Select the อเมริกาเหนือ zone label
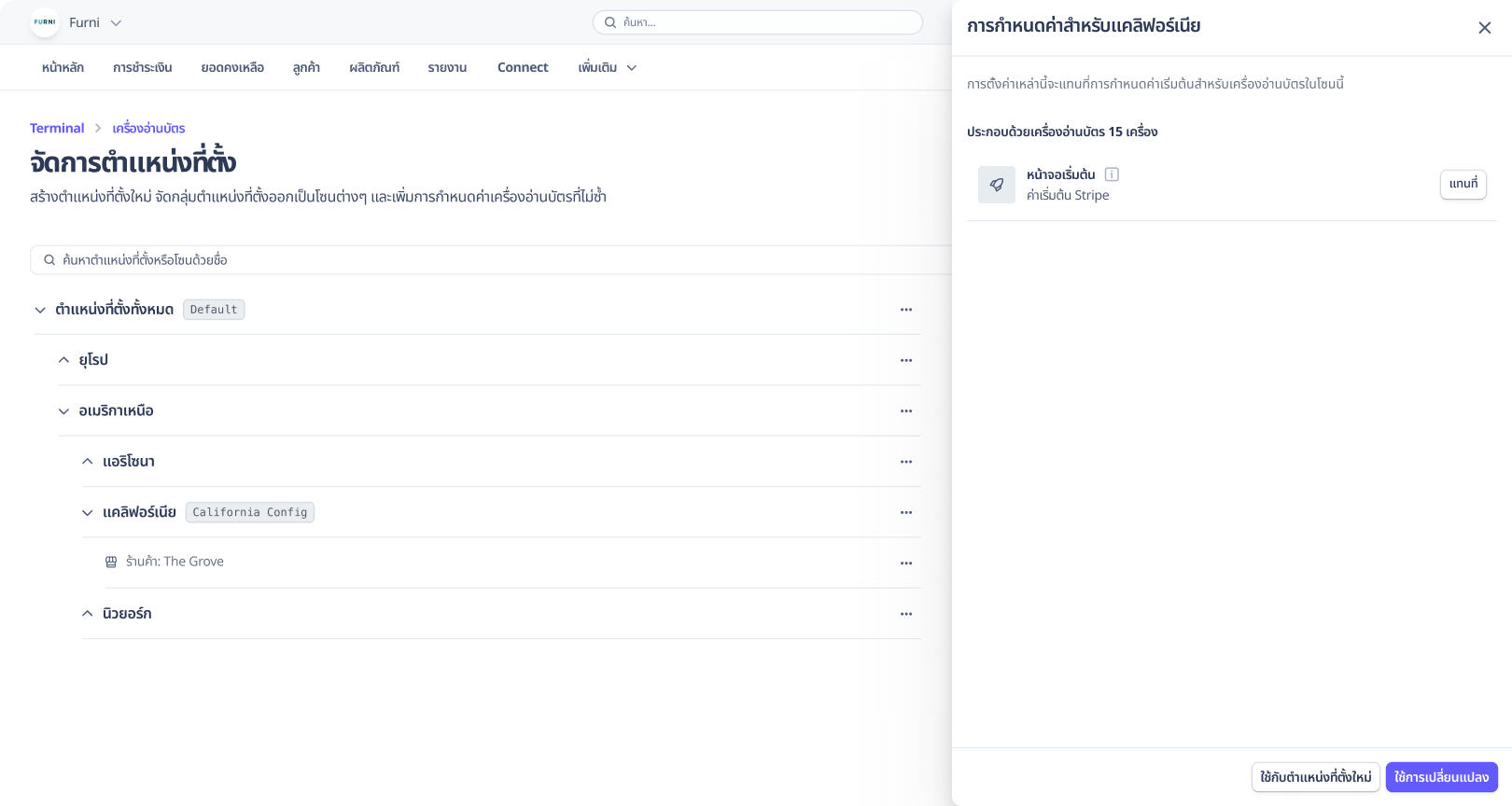1512x806 pixels. (x=116, y=410)
